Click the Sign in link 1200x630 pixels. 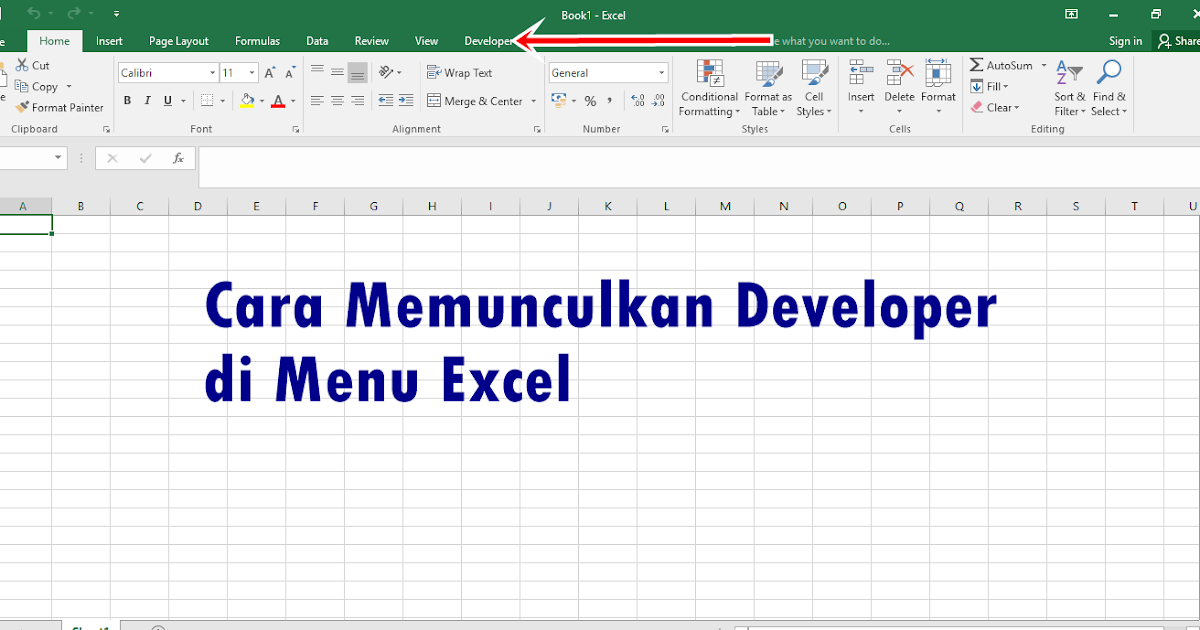[x=1125, y=41]
